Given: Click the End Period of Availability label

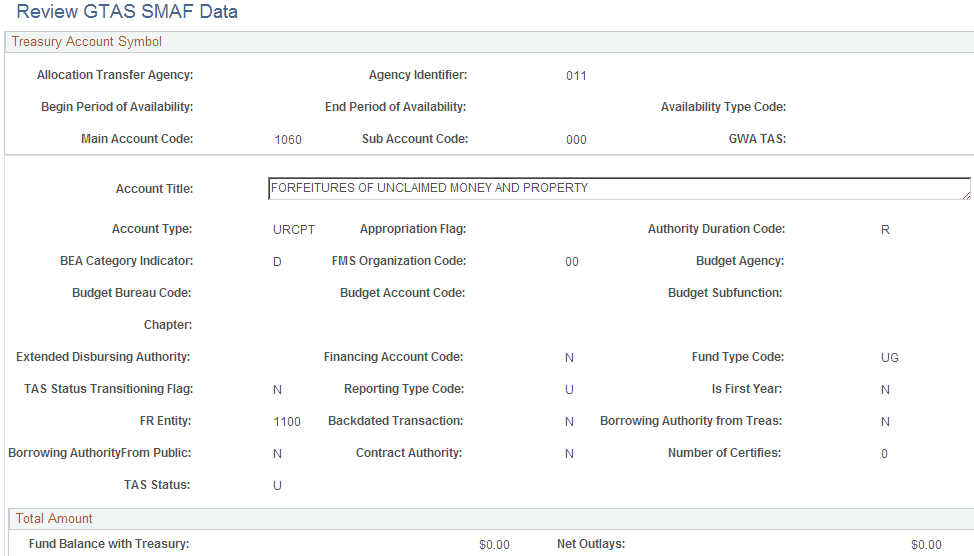Looking at the screenshot, I should click(395, 107).
